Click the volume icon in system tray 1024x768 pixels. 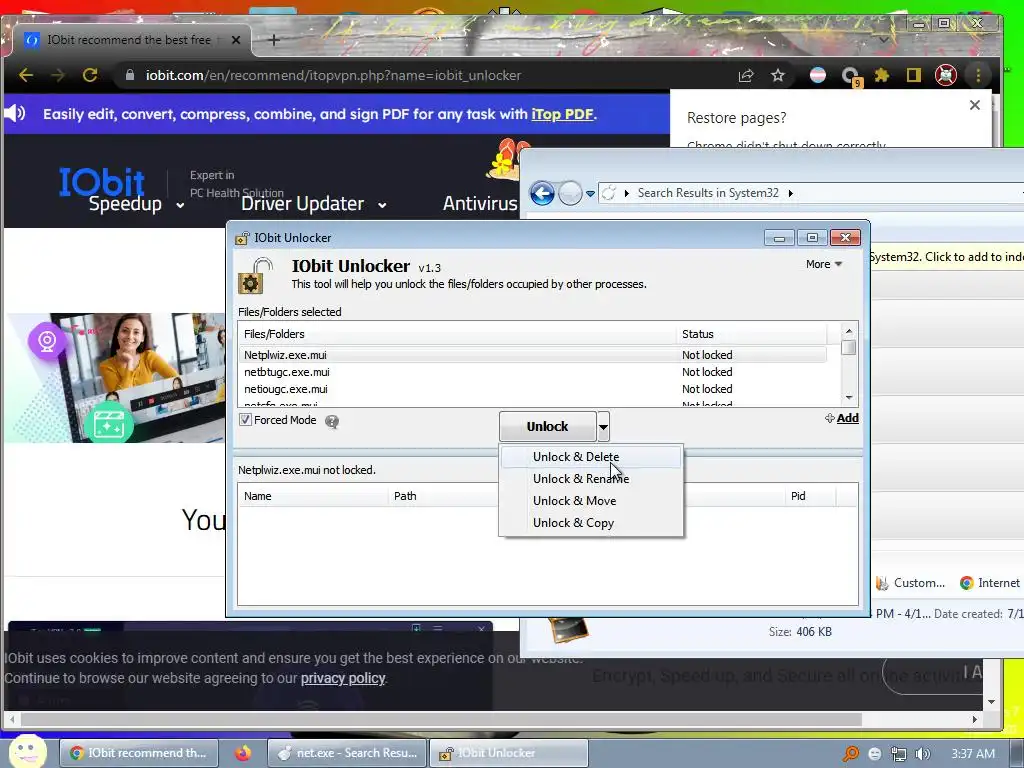tap(923, 754)
